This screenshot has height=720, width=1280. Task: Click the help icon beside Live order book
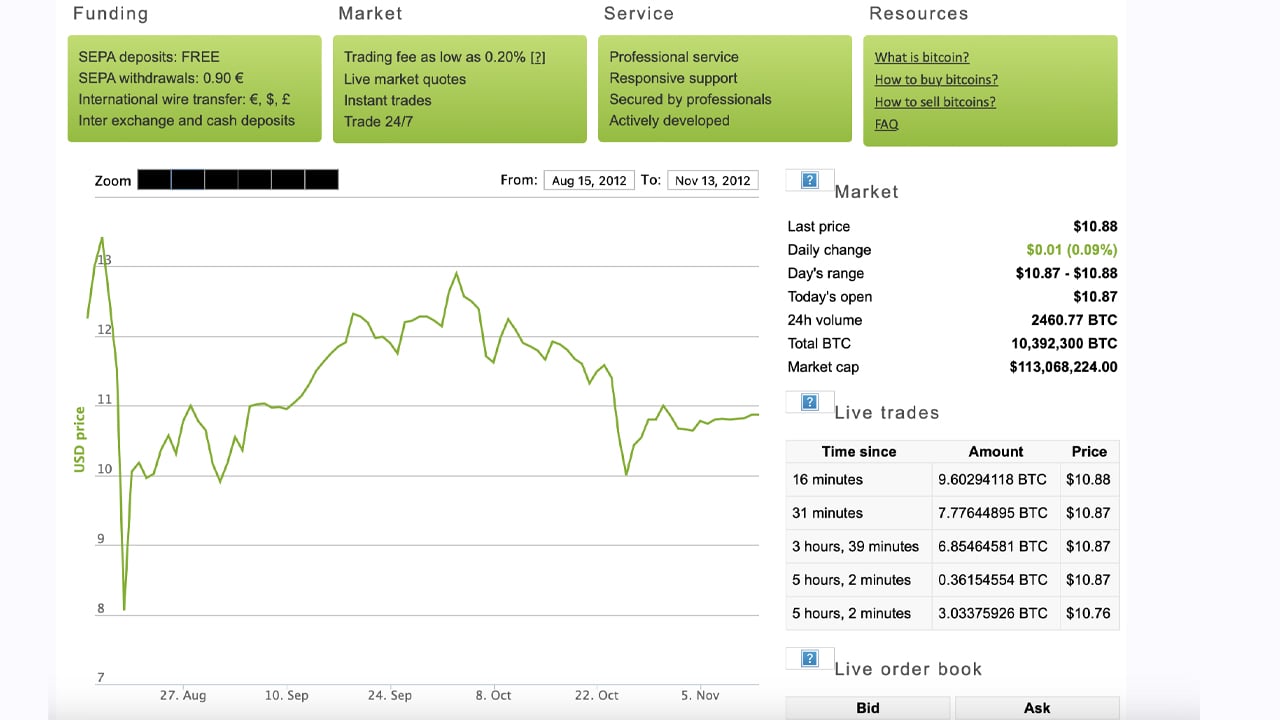coord(810,658)
